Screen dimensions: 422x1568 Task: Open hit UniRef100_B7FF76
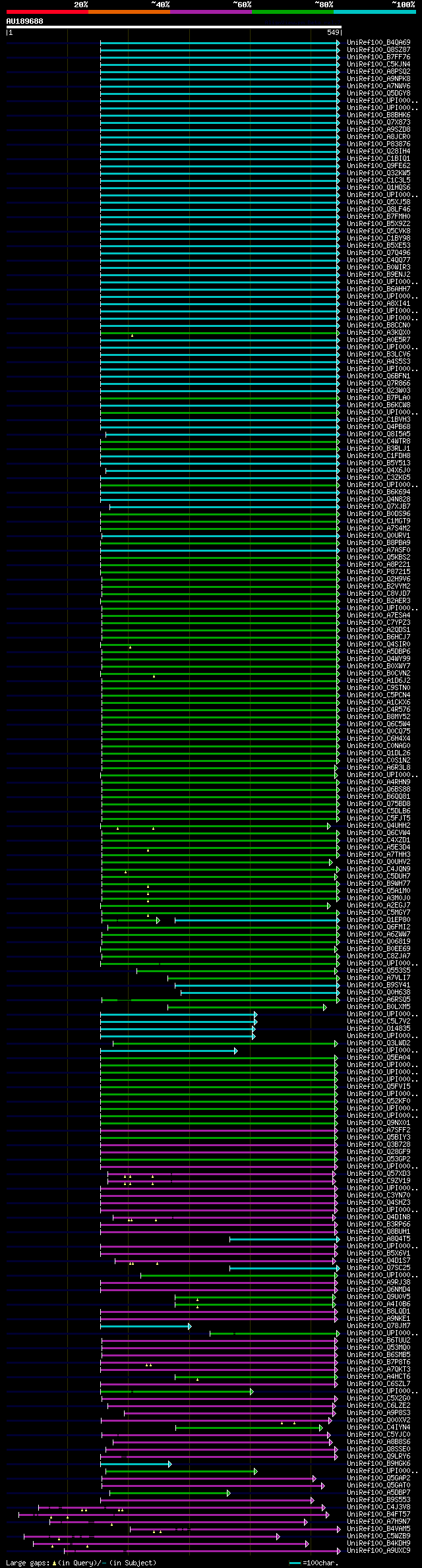point(378,57)
